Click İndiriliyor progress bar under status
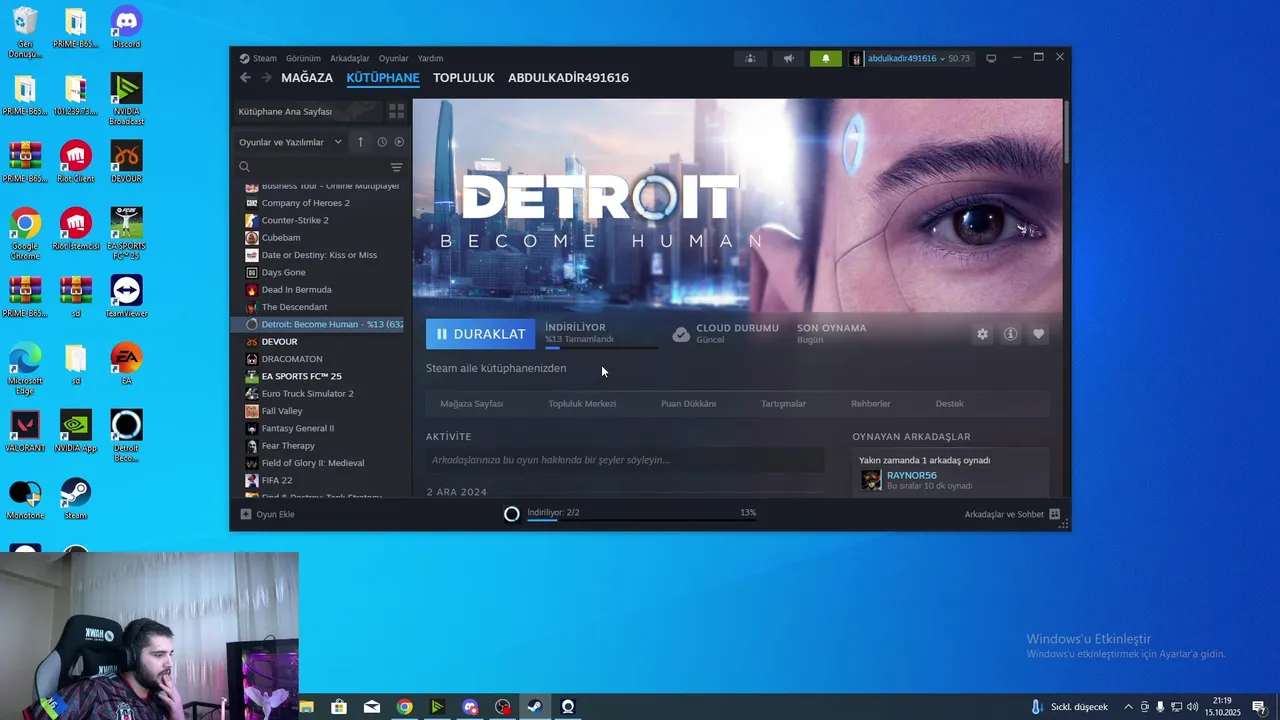The image size is (1280, 720). 601,347
